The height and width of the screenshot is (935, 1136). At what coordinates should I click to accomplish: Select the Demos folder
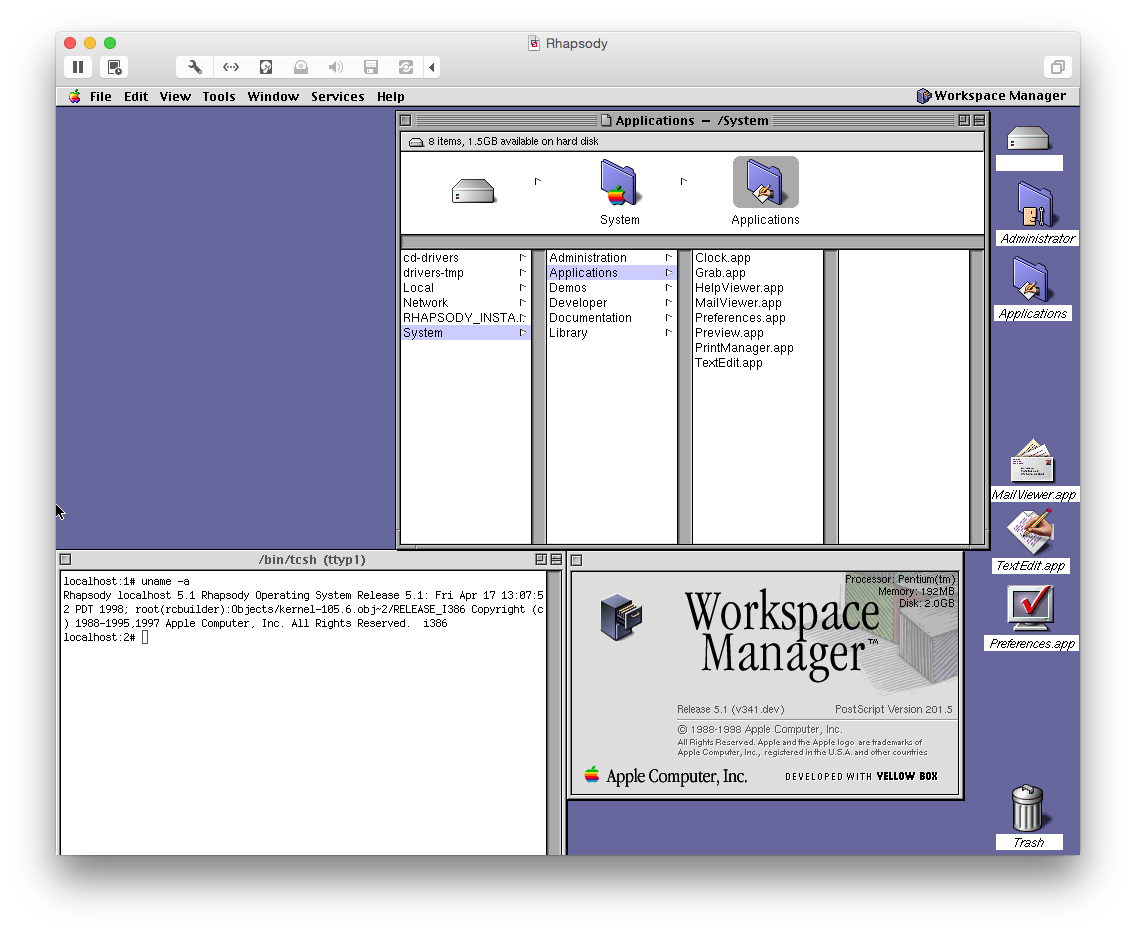pyautogui.click(x=611, y=288)
